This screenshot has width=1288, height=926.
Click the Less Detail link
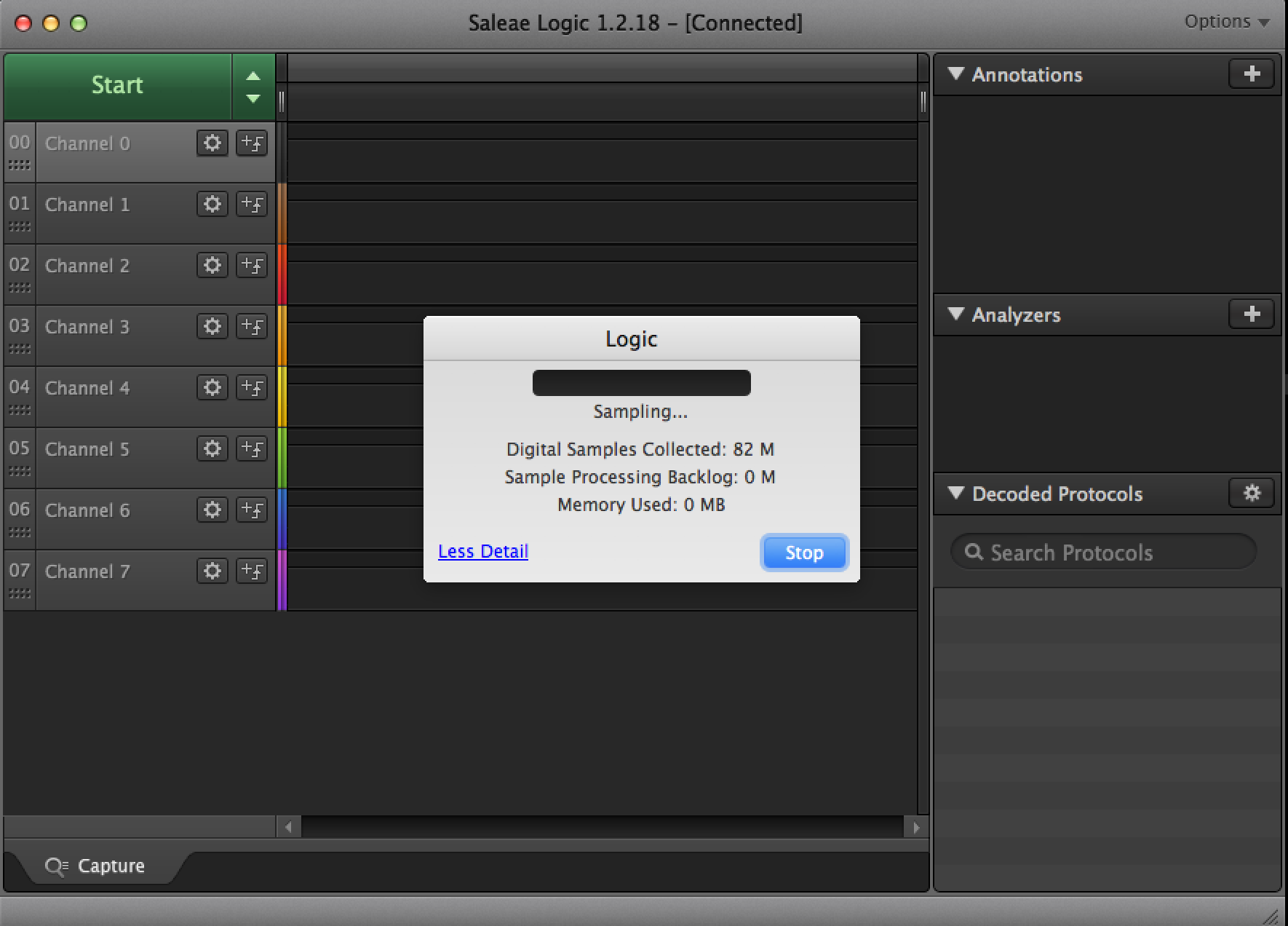483,552
